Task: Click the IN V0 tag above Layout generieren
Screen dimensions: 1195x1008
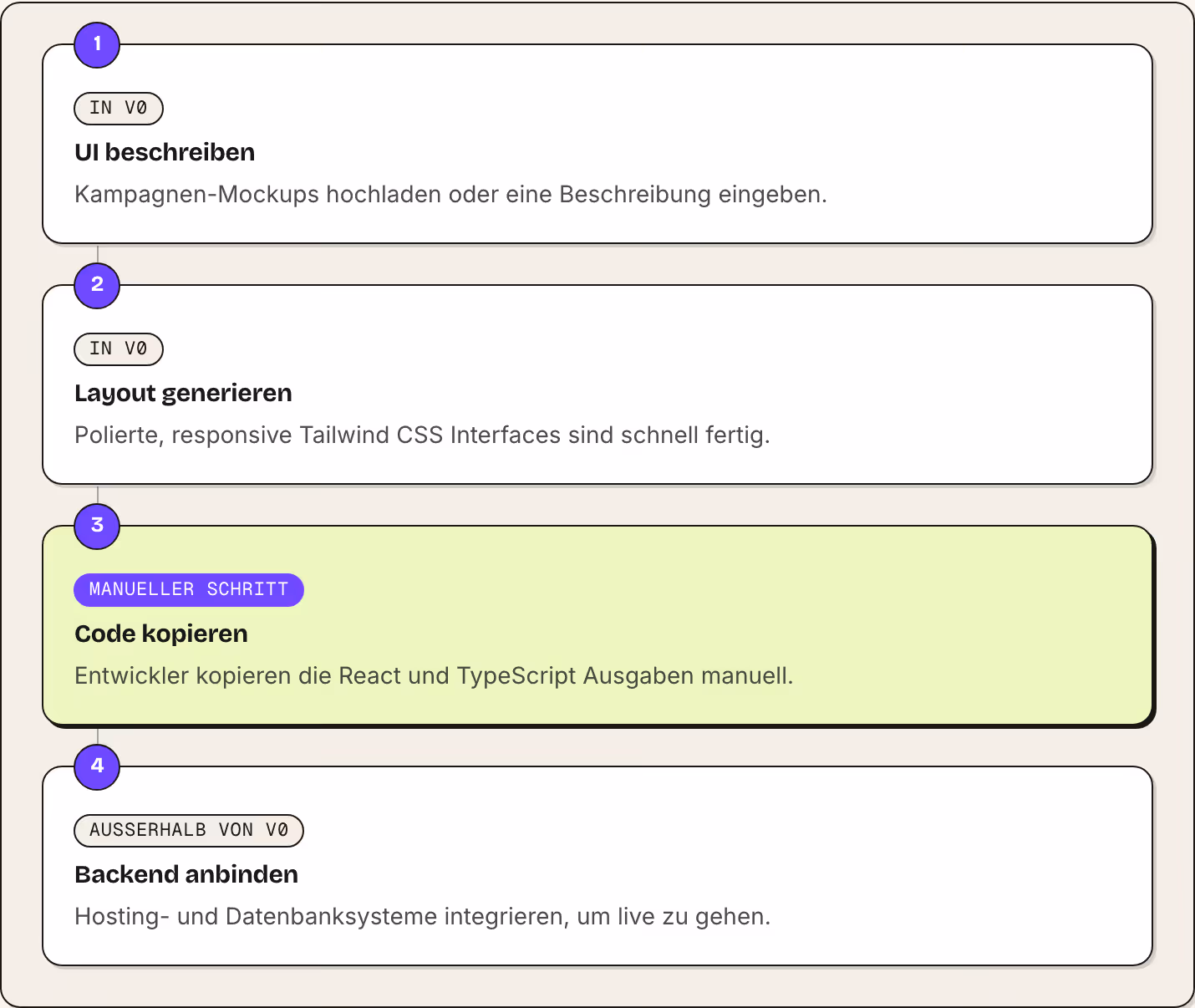Action: (119, 349)
